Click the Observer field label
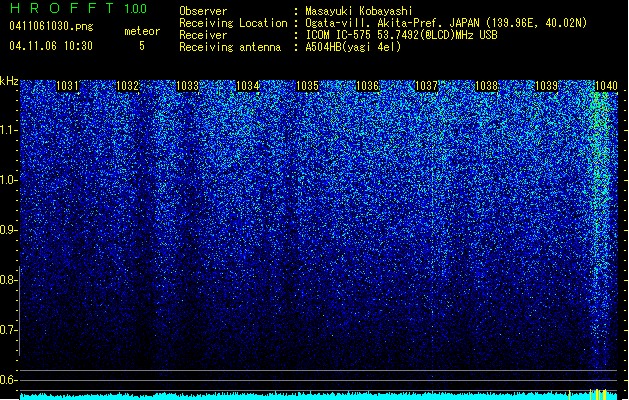This screenshot has width=629, height=400. tap(203, 11)
